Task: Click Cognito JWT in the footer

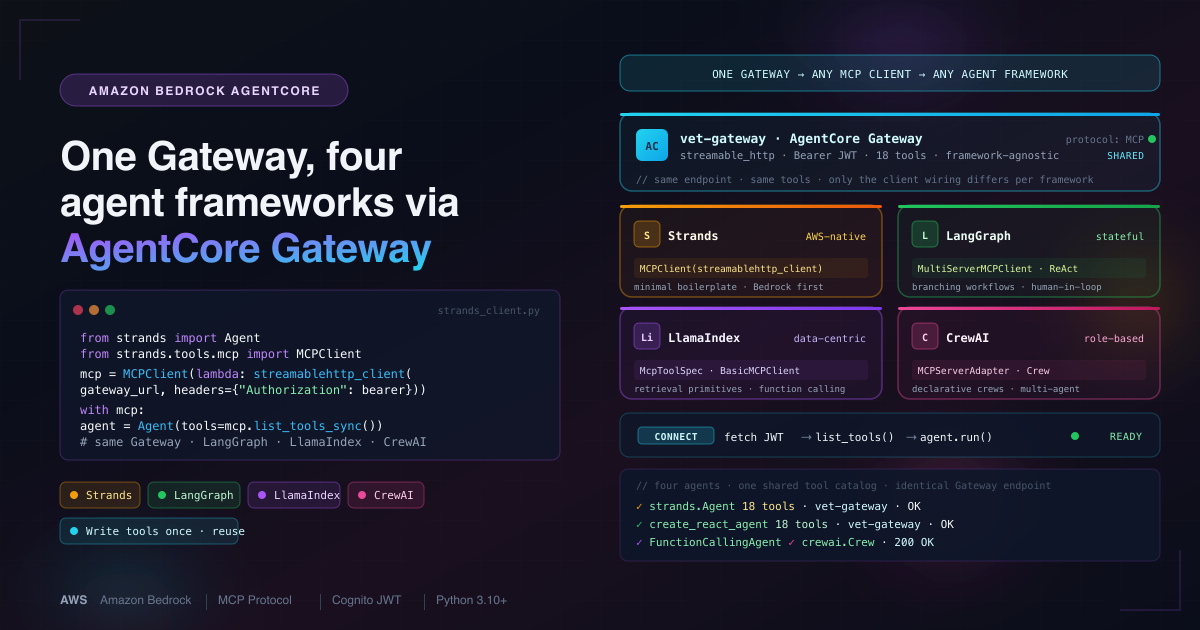Action: 367,600
